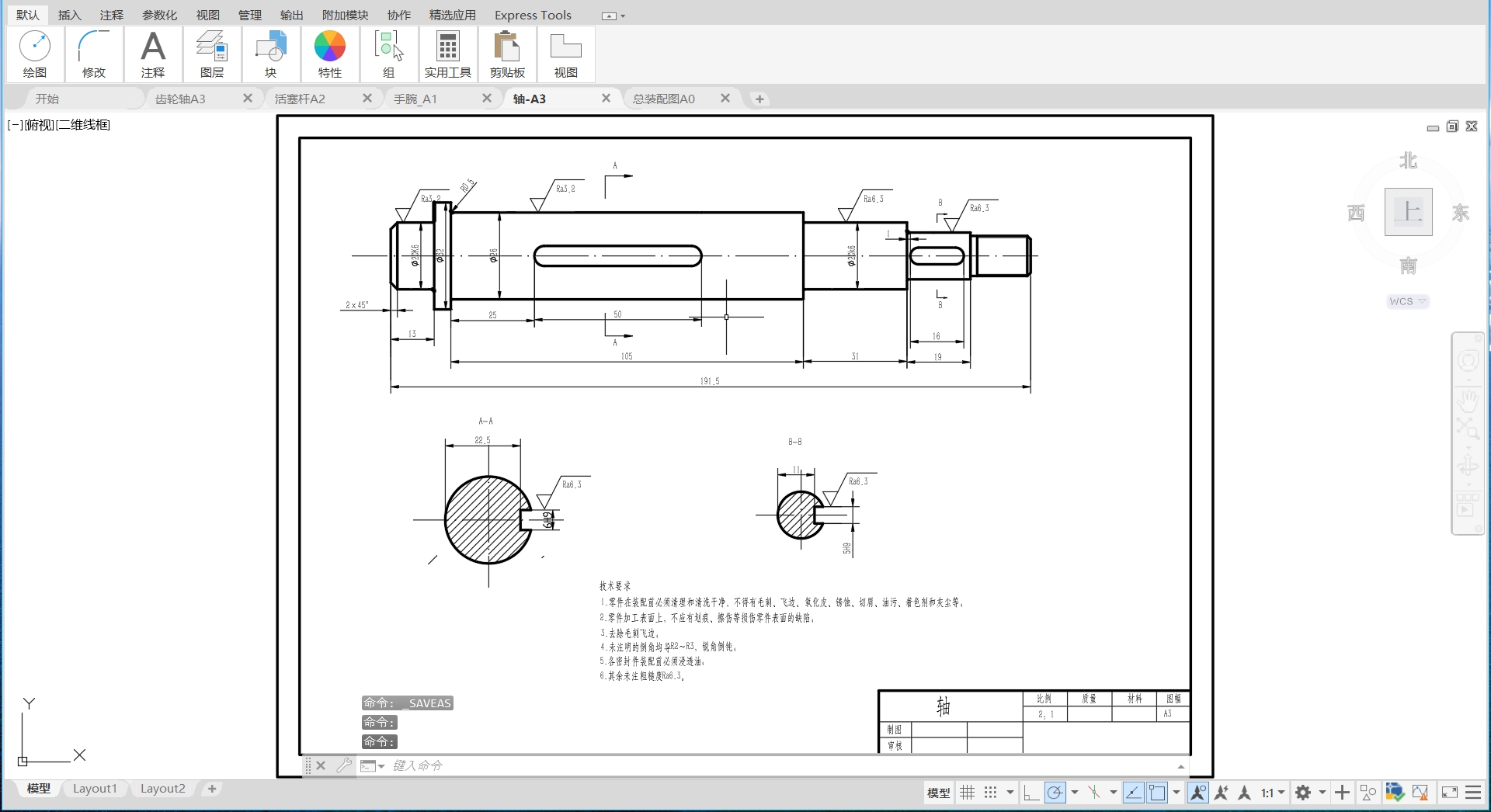Image resolution: width=1491 pixels, height=812 pixels.
Task: Click the isolate objects icon in the status bar
Action: [1368, 793]
